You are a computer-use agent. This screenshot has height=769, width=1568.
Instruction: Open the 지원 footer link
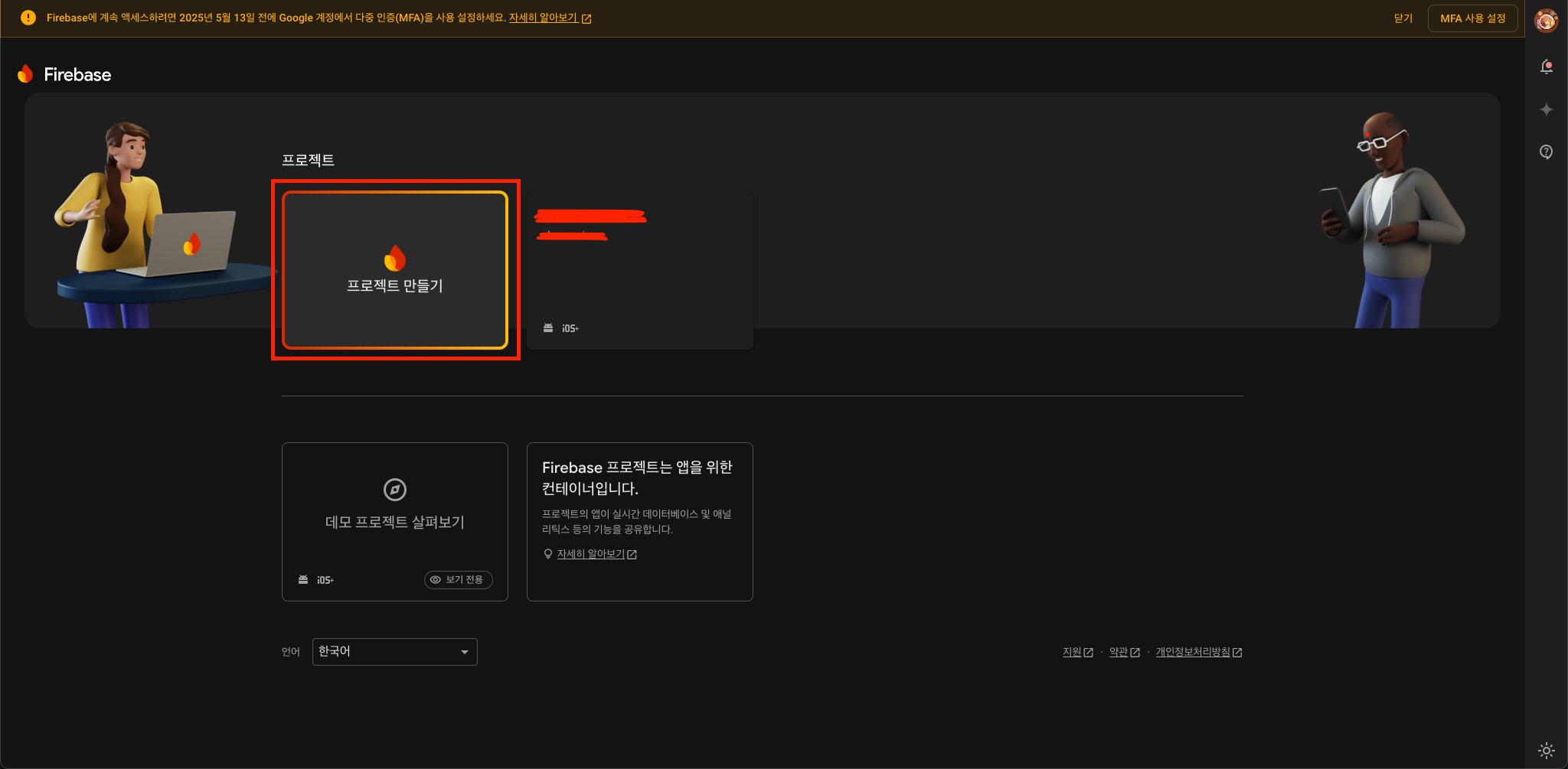(x=1077, y=652)
